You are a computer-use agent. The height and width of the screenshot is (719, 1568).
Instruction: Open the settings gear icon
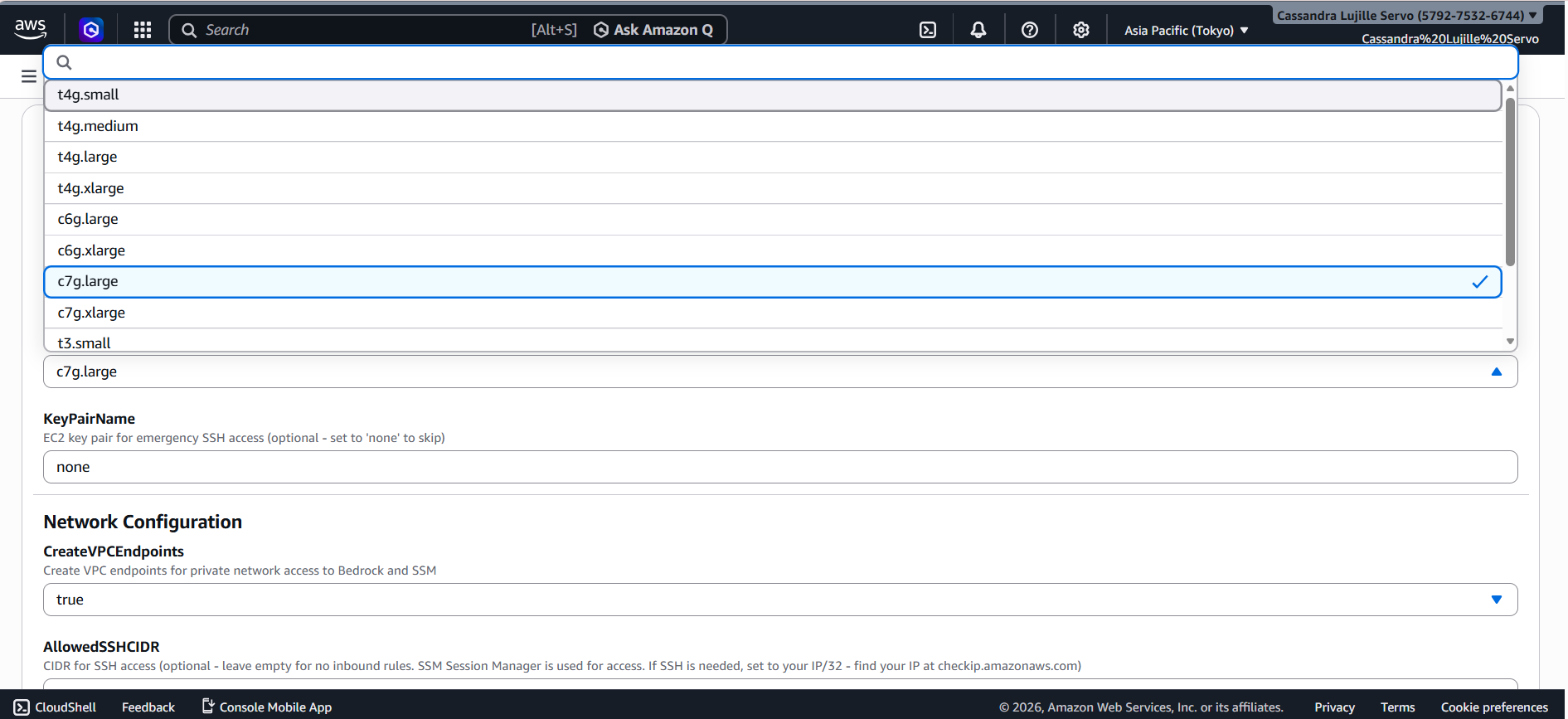1081,30
